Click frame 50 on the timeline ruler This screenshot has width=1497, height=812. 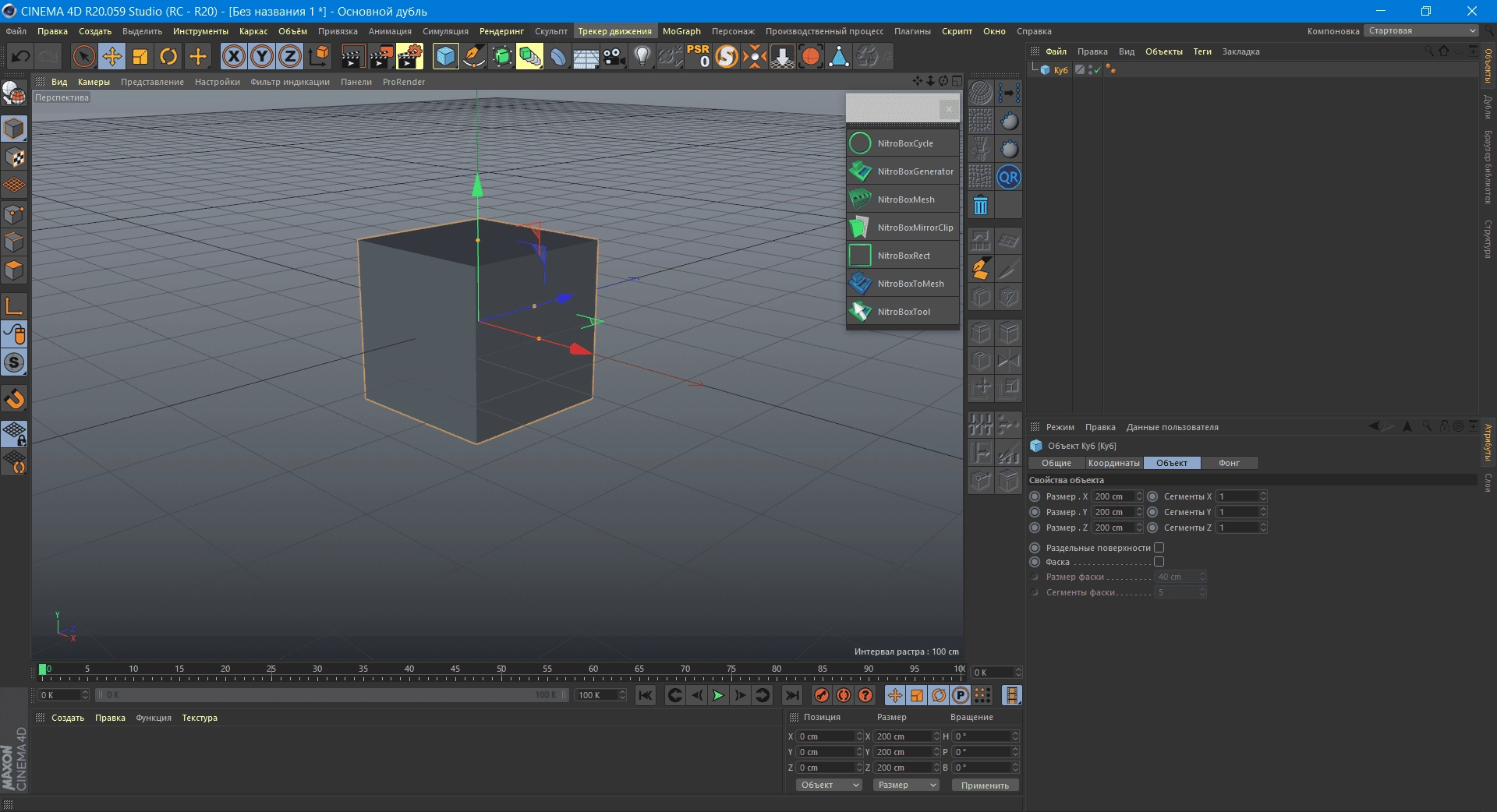click(501, 670)
